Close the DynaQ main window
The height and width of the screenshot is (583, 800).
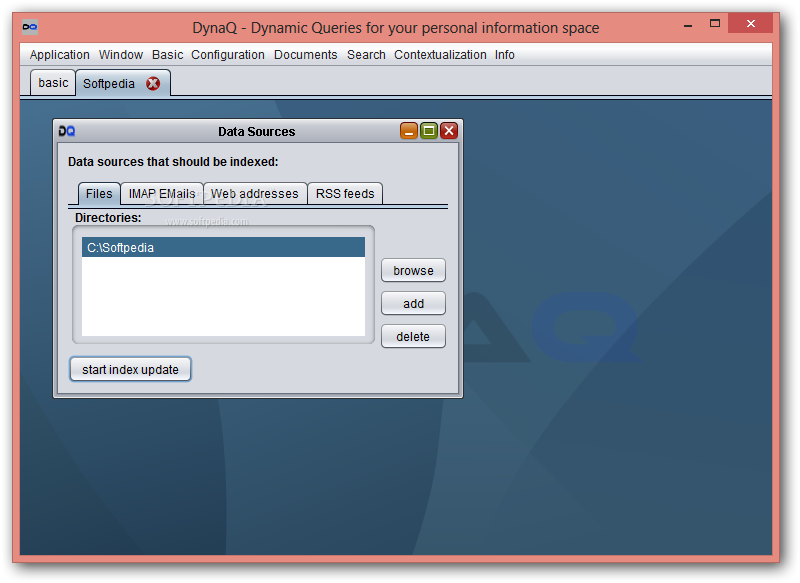click(751, 23)
